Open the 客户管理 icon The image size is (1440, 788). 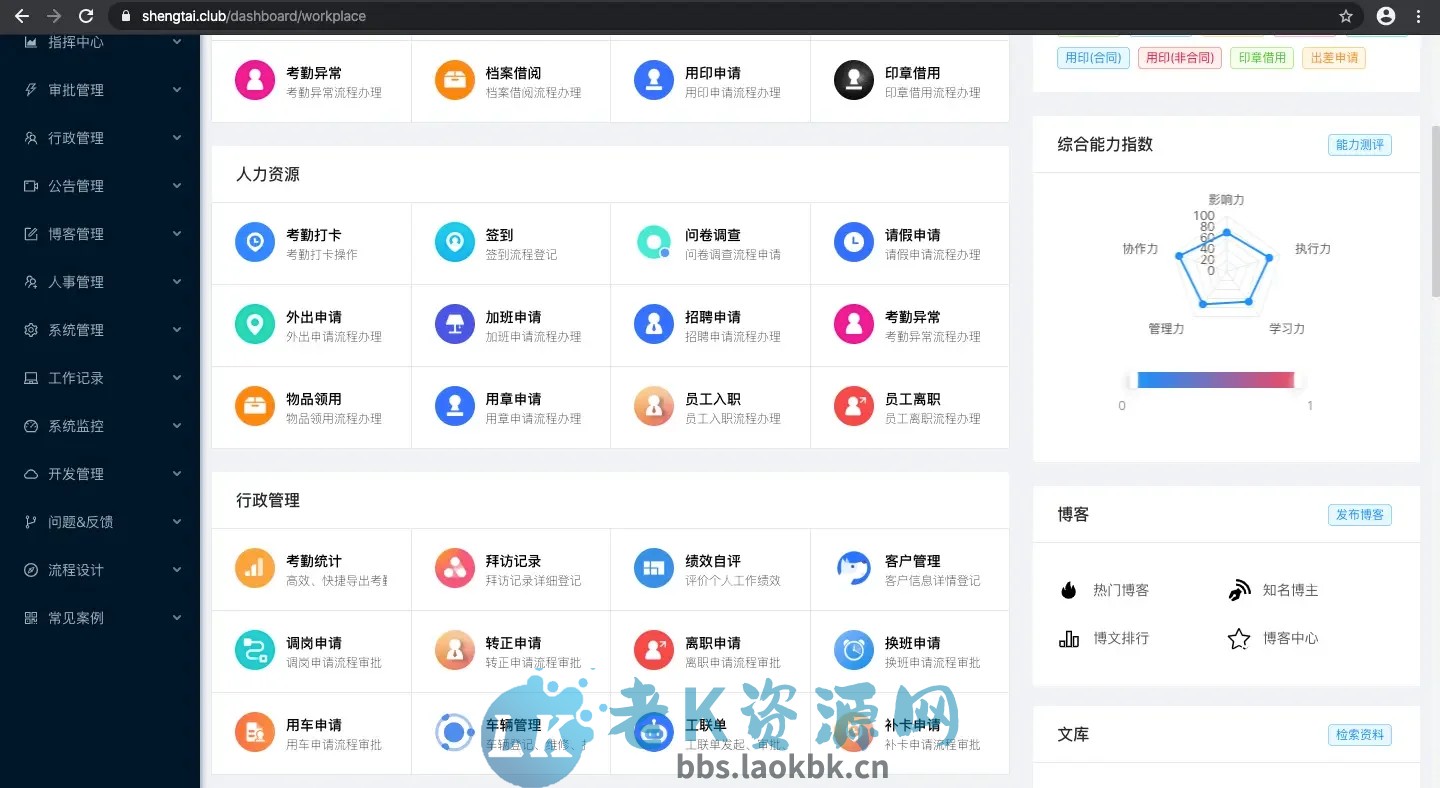(x=854, y=568)
